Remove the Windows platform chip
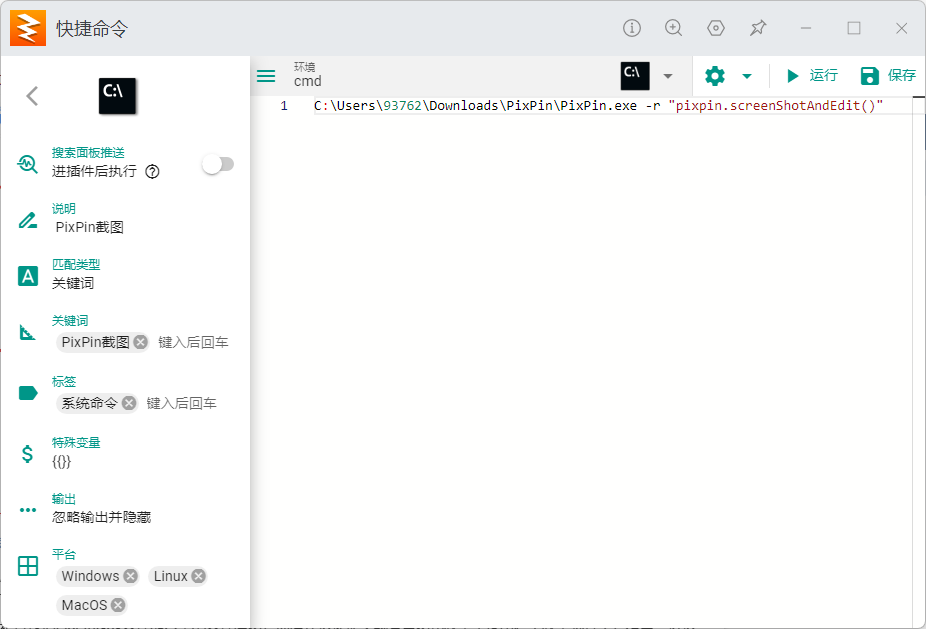Image resolution: width=926 pixels, height=629 pixels. [131, 576]
